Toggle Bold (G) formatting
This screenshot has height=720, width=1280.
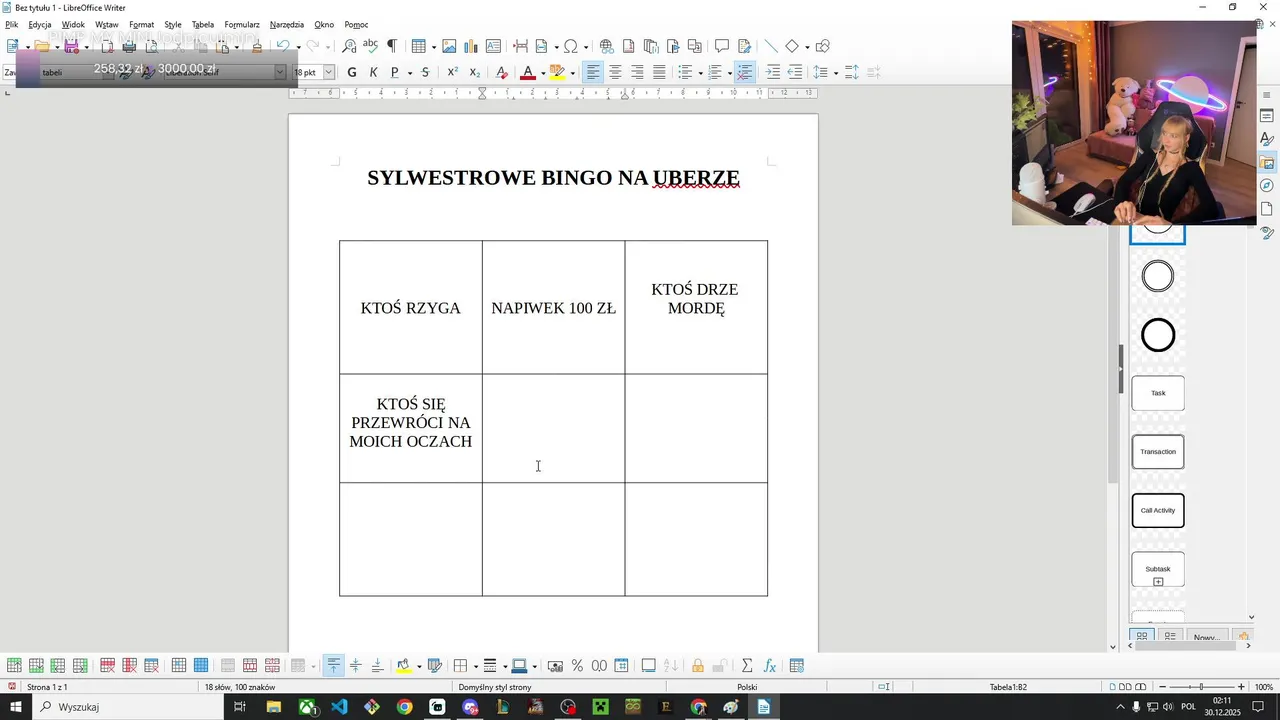coord(351,72)
